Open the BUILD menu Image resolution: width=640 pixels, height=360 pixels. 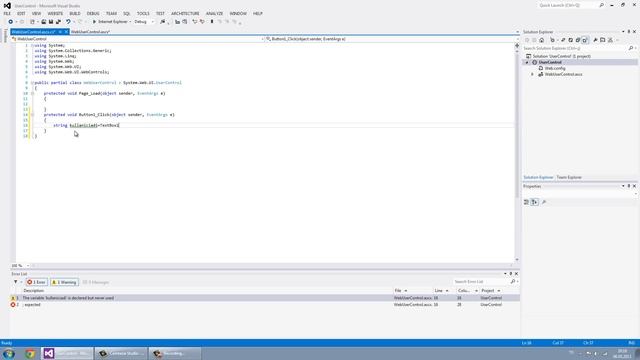click(x=75, y=13)
